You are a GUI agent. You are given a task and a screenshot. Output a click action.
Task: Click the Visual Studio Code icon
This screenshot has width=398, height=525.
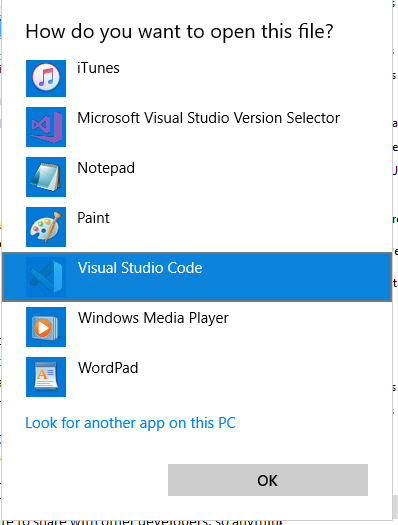(x=46, y=277)
